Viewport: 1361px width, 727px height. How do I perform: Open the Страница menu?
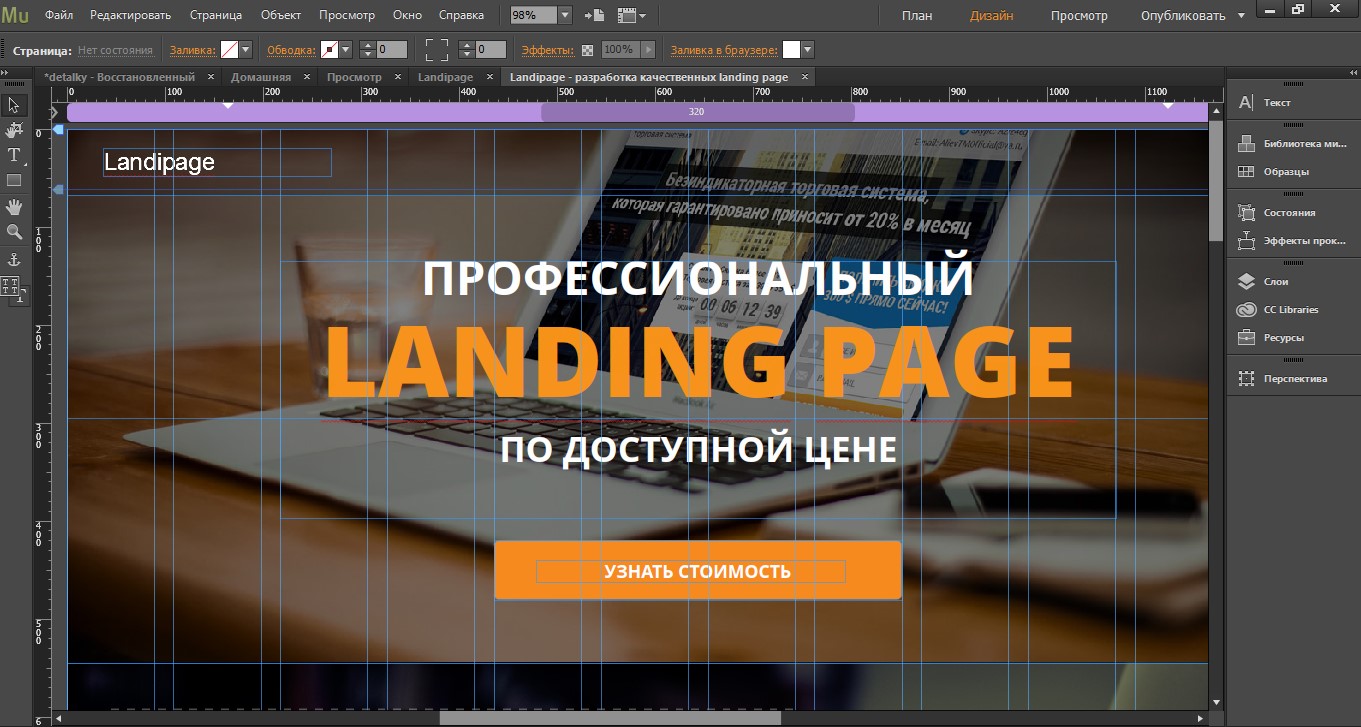[x=216, y=15]
